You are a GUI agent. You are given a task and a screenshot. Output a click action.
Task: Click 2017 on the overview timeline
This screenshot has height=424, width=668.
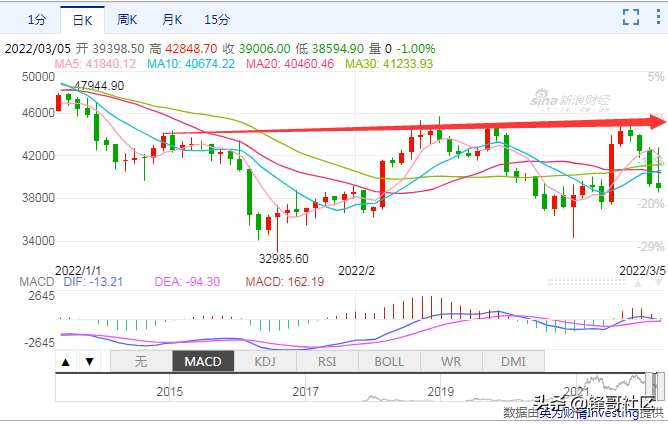coord(305,391)
